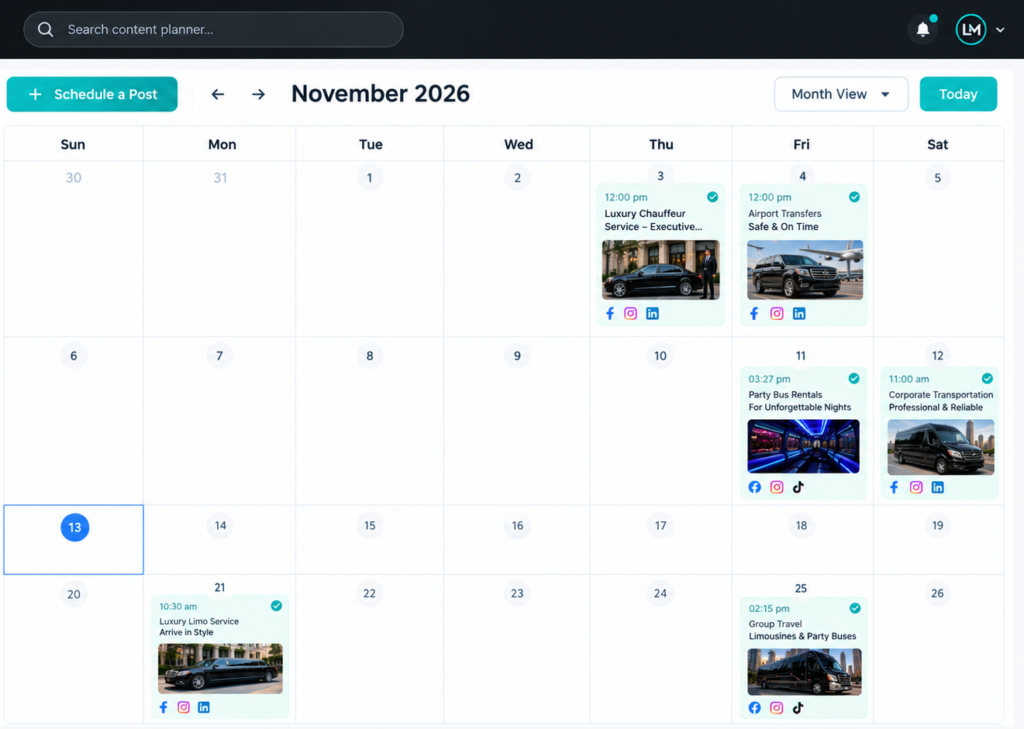Click Facebook icon on Party Bus Rentals post

point(754,487)
